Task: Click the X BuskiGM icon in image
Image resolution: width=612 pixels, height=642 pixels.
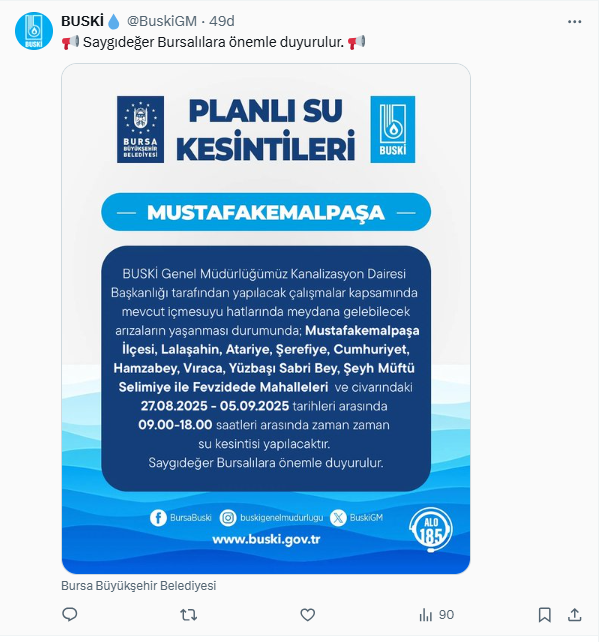Action: pyautogui.click(x=338, y=518)
